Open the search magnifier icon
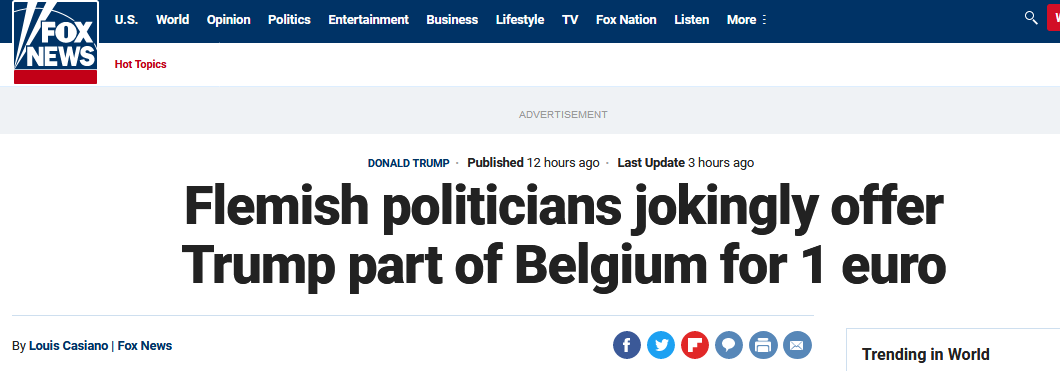Viewport: 1060px width, 371px height. [1031, 18]
